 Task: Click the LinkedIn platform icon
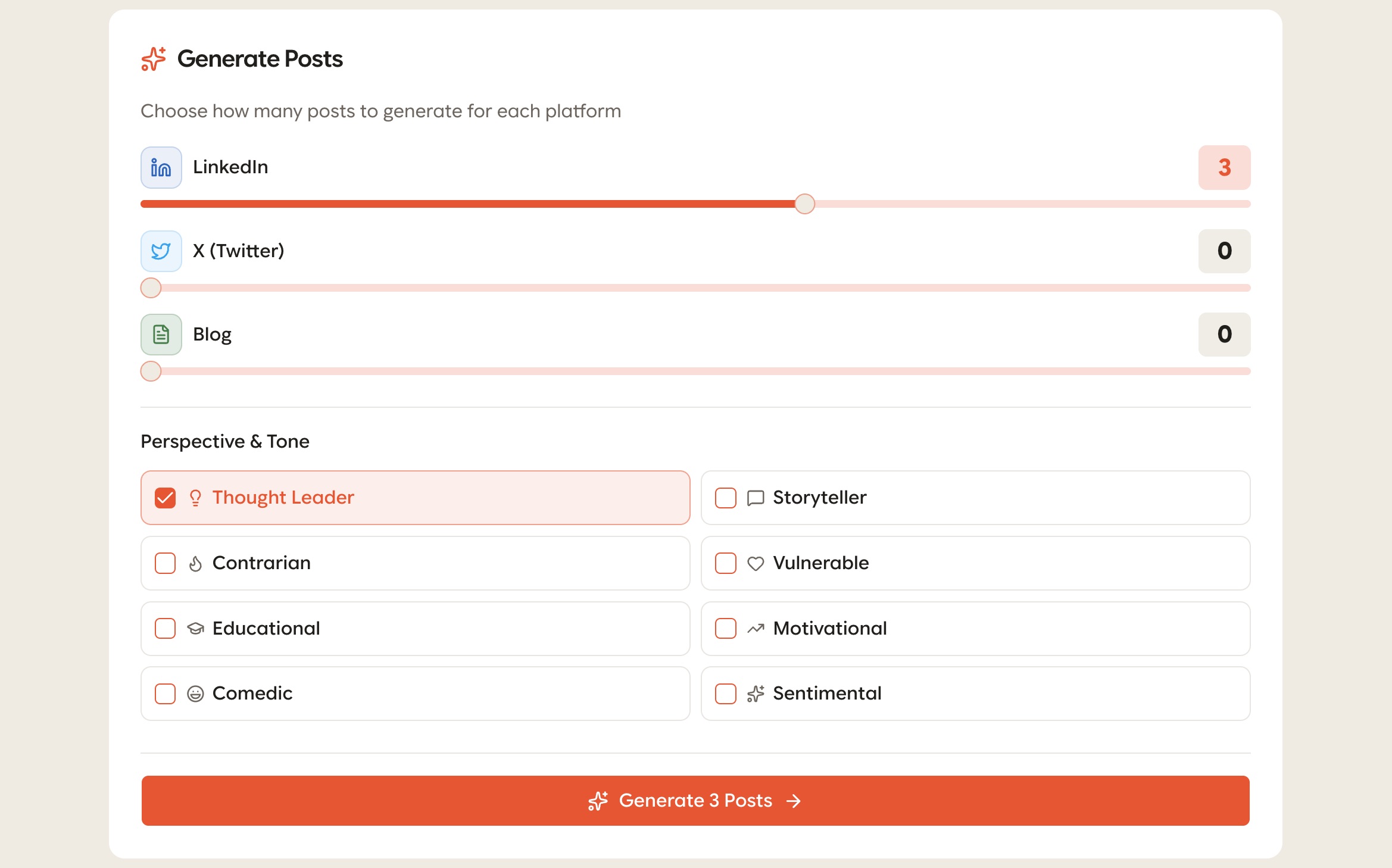tap(161, 167)
